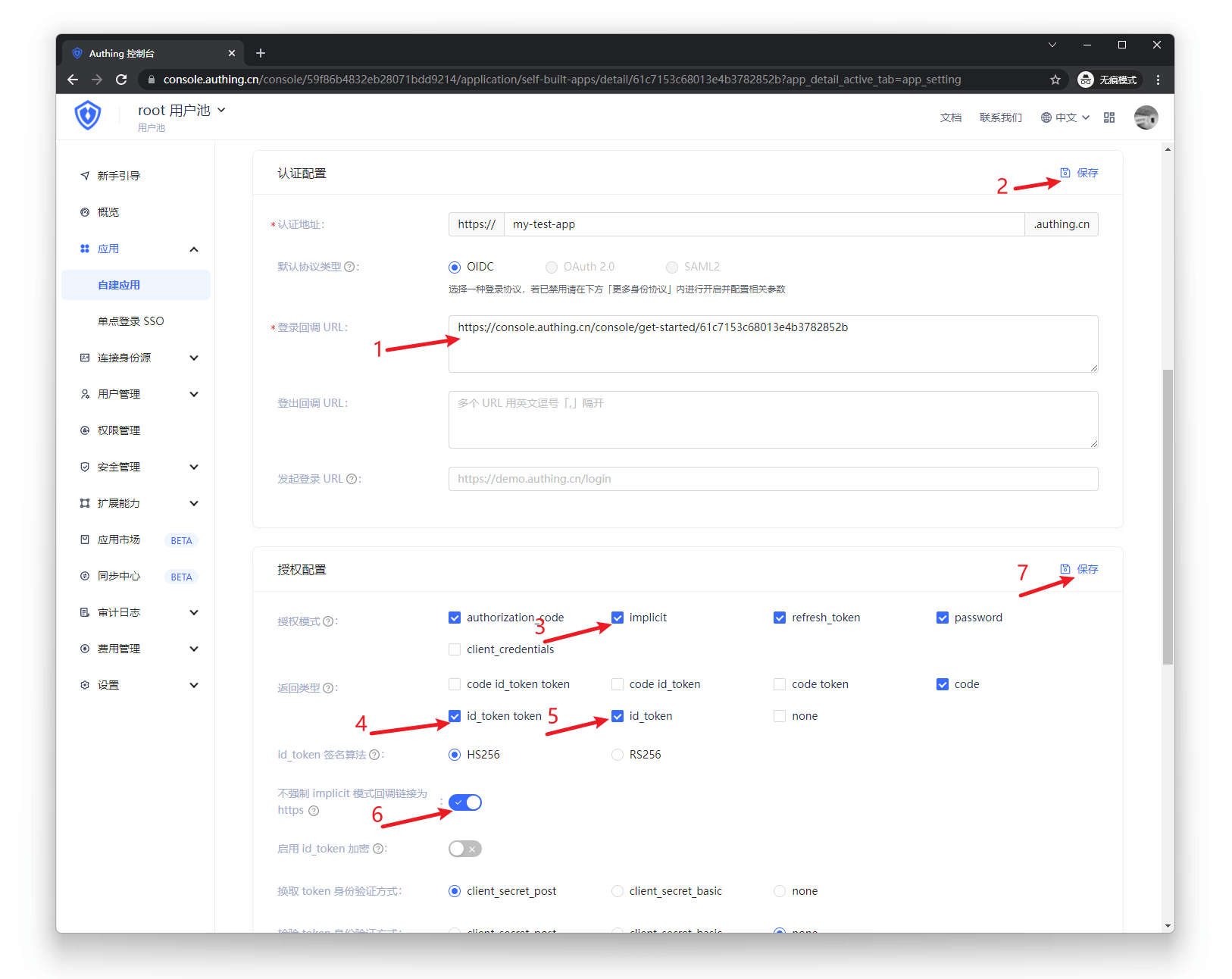Disable the 不强制 implicit https toggle
Viewport: 1232px width, 979px height.
pyautogui.click(x=464, y=802)
